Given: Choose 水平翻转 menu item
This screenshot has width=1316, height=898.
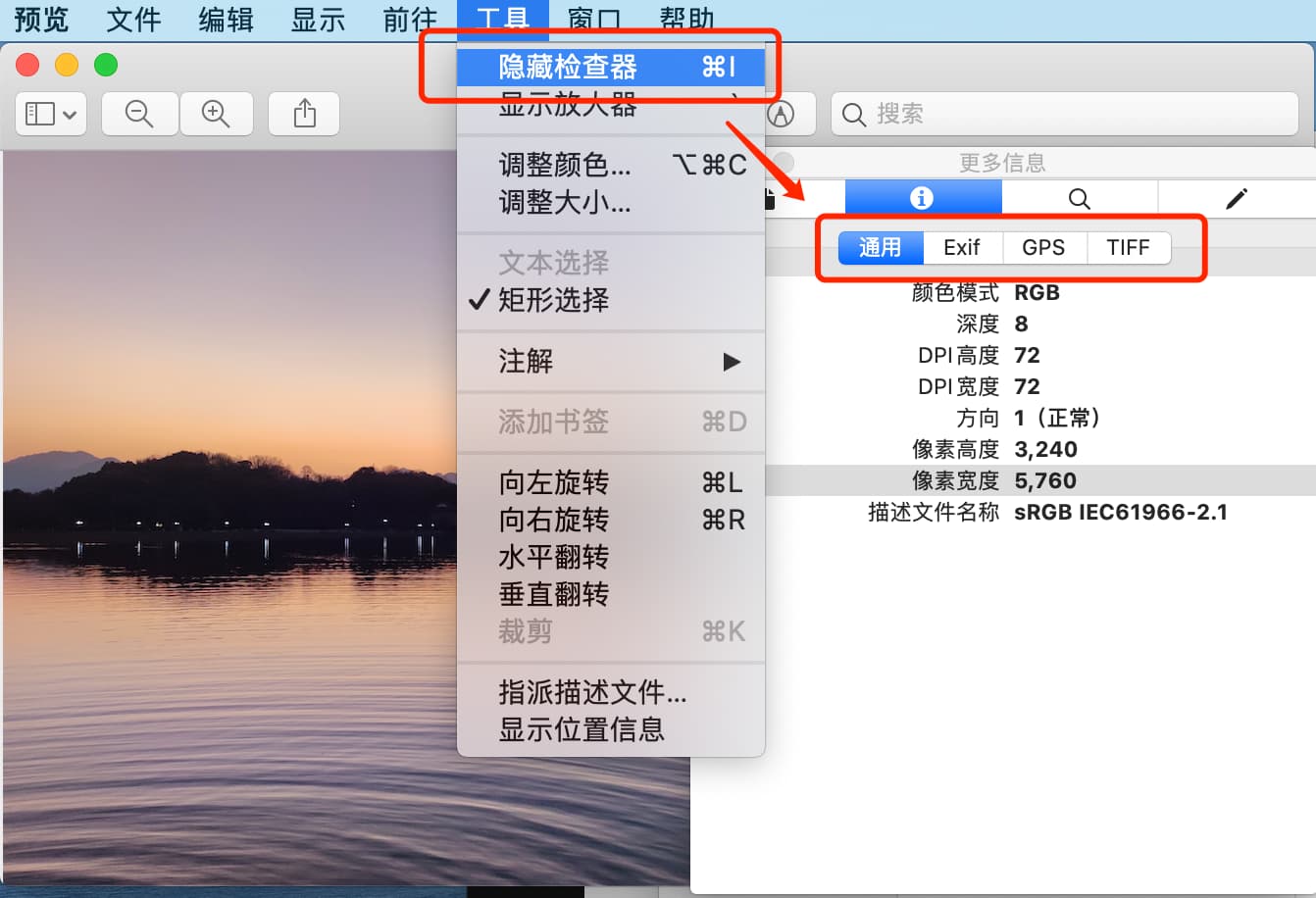Looking at the screenshot, I should point(611,557).
